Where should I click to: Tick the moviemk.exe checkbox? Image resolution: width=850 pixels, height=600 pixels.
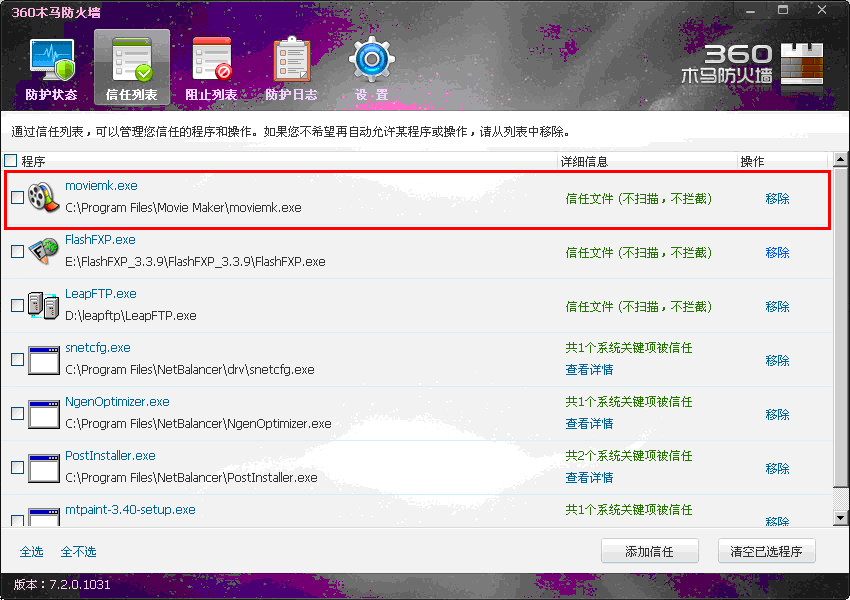[x=17, y=197]
